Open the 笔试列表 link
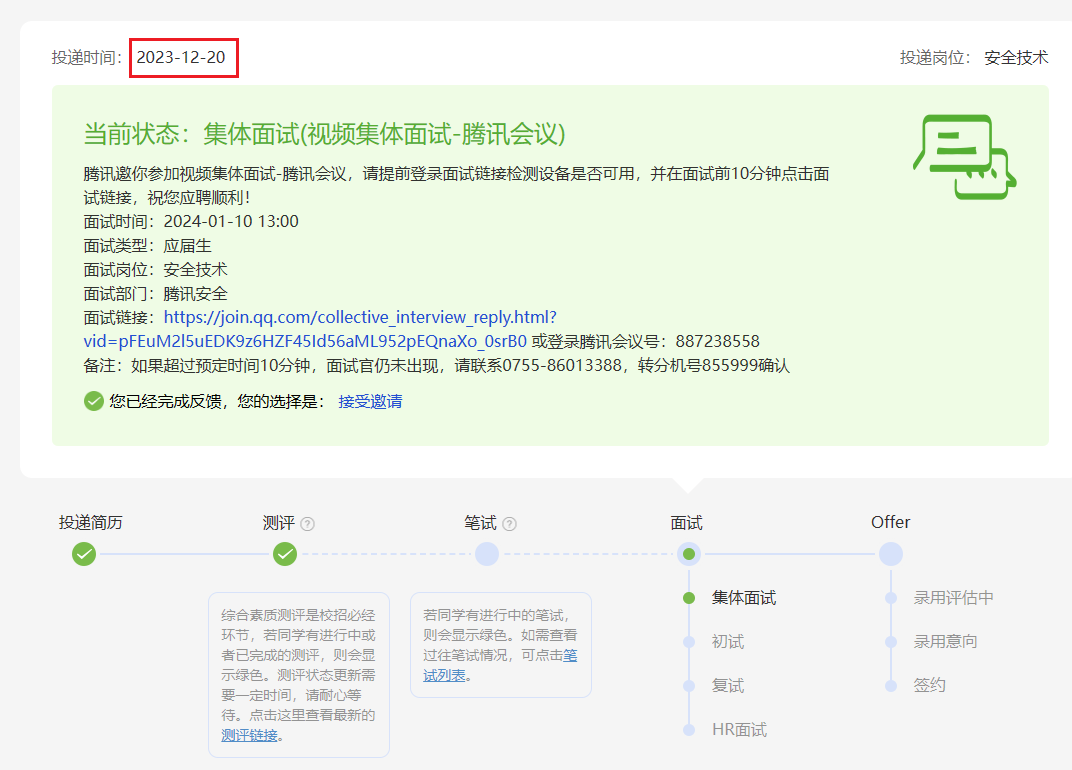The height and width of the screenshot is (770, 1072). [x=500, y=665]
